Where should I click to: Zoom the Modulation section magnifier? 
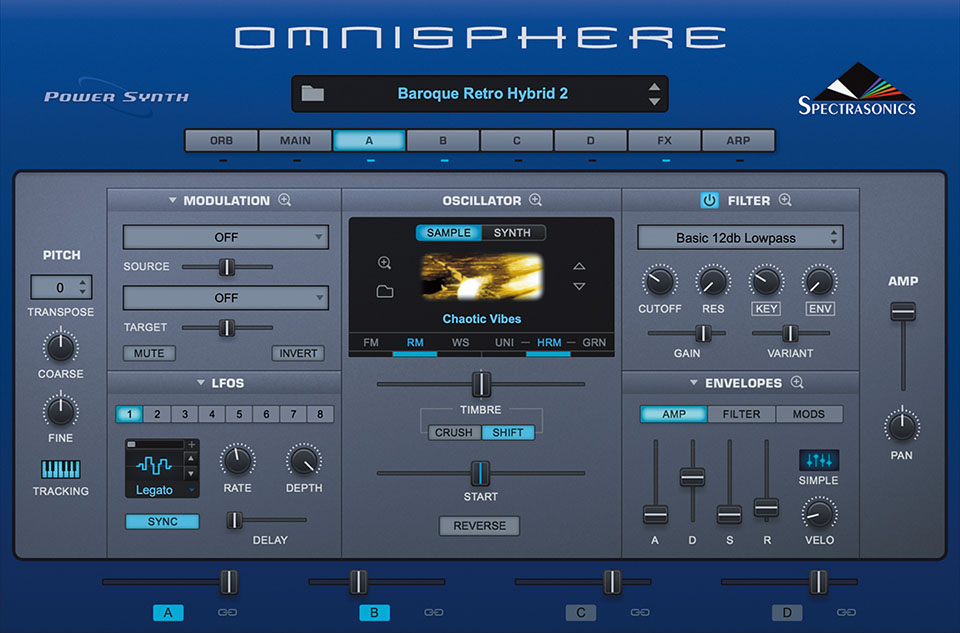(x=285, y=200)
